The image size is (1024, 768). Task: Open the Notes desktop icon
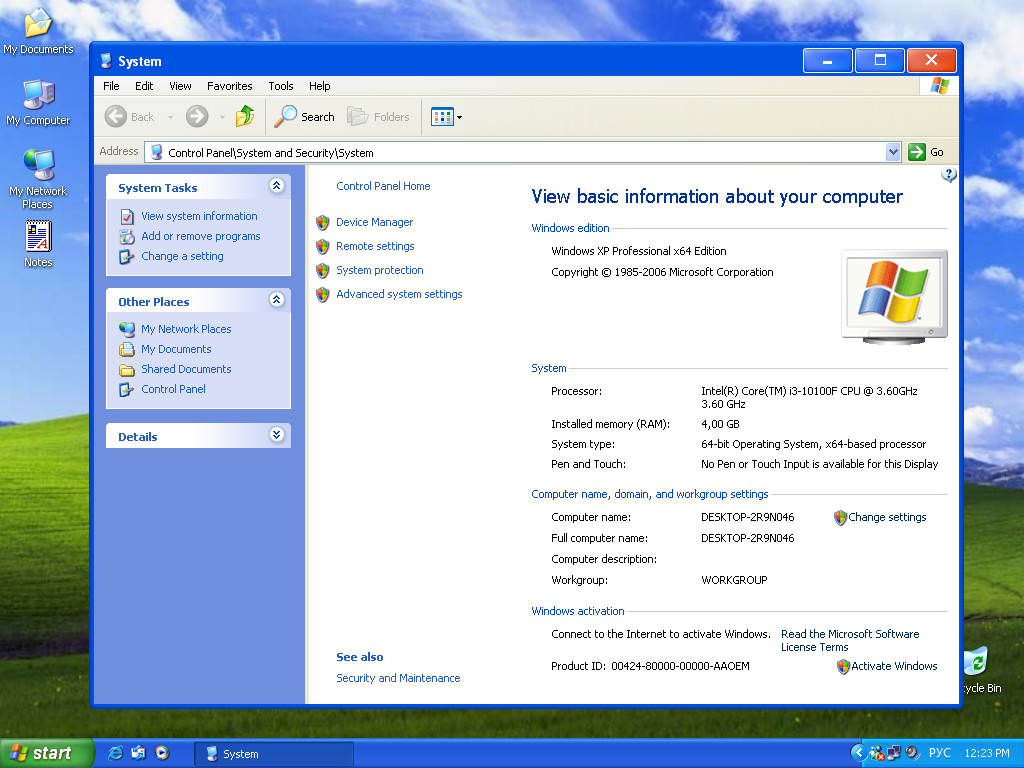tap(38, 244)
